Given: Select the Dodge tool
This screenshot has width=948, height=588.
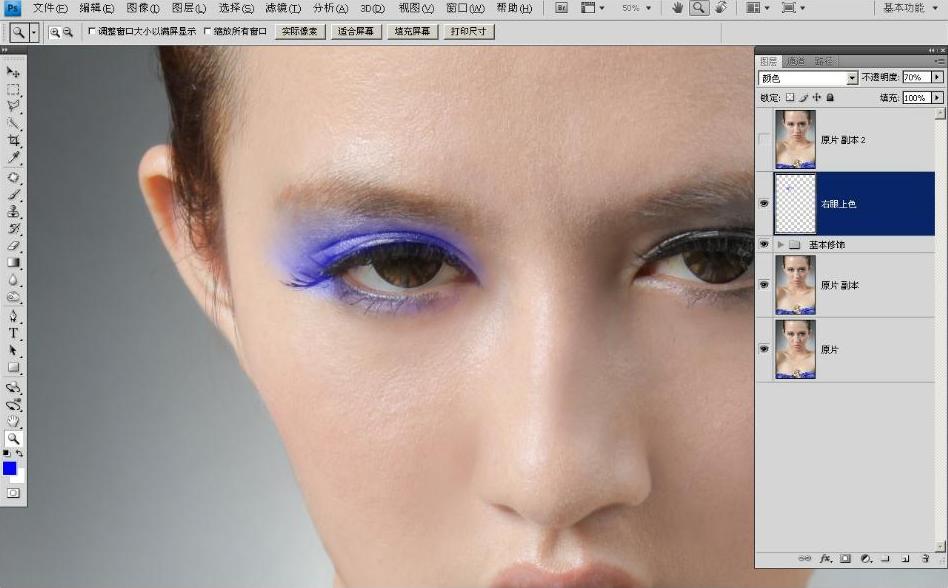Looking at the screenshot, I should click(13, 297).
